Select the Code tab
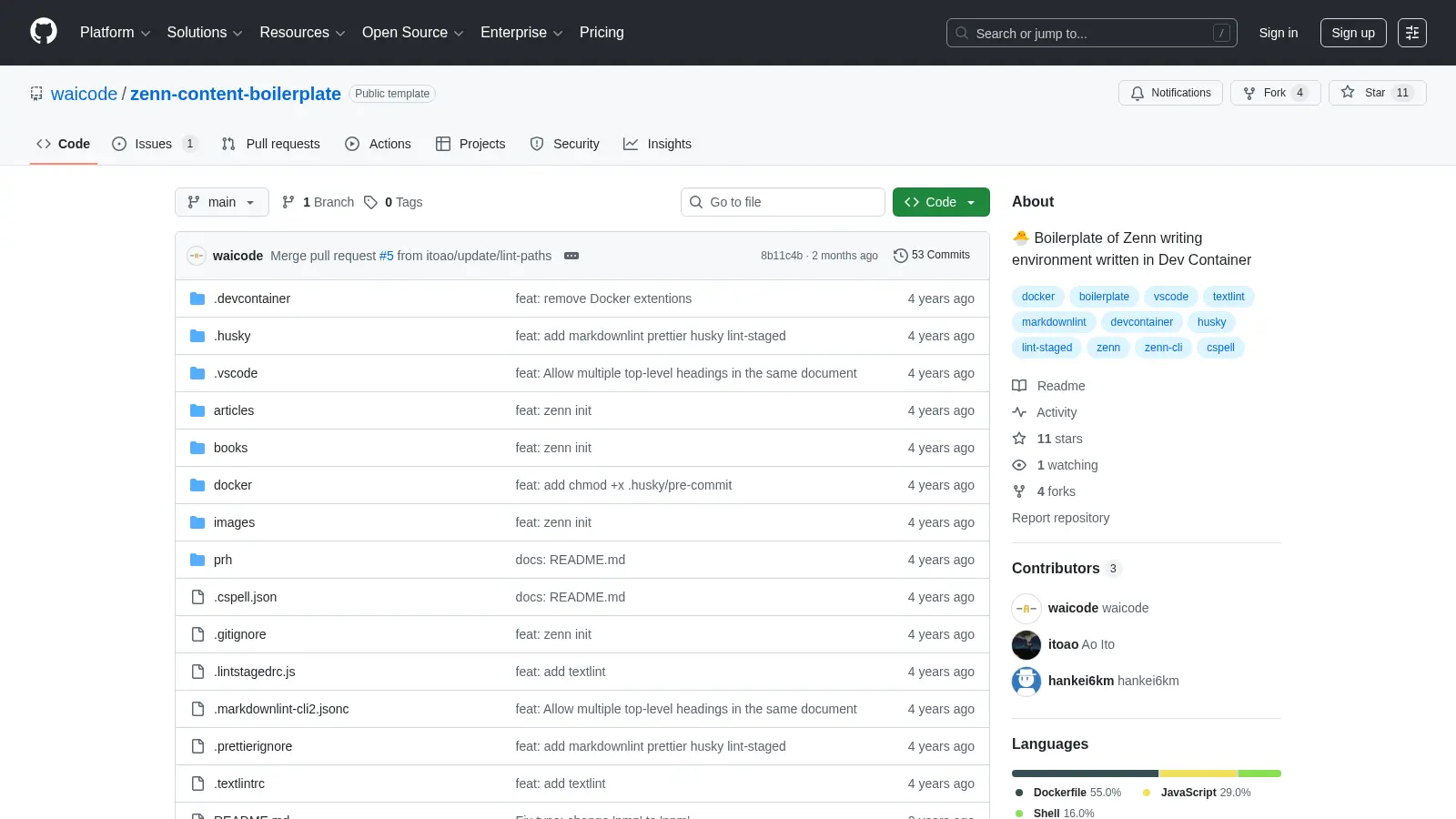Image resolution: width=1456 pixels, height=819 pixels. coord(63,144)
